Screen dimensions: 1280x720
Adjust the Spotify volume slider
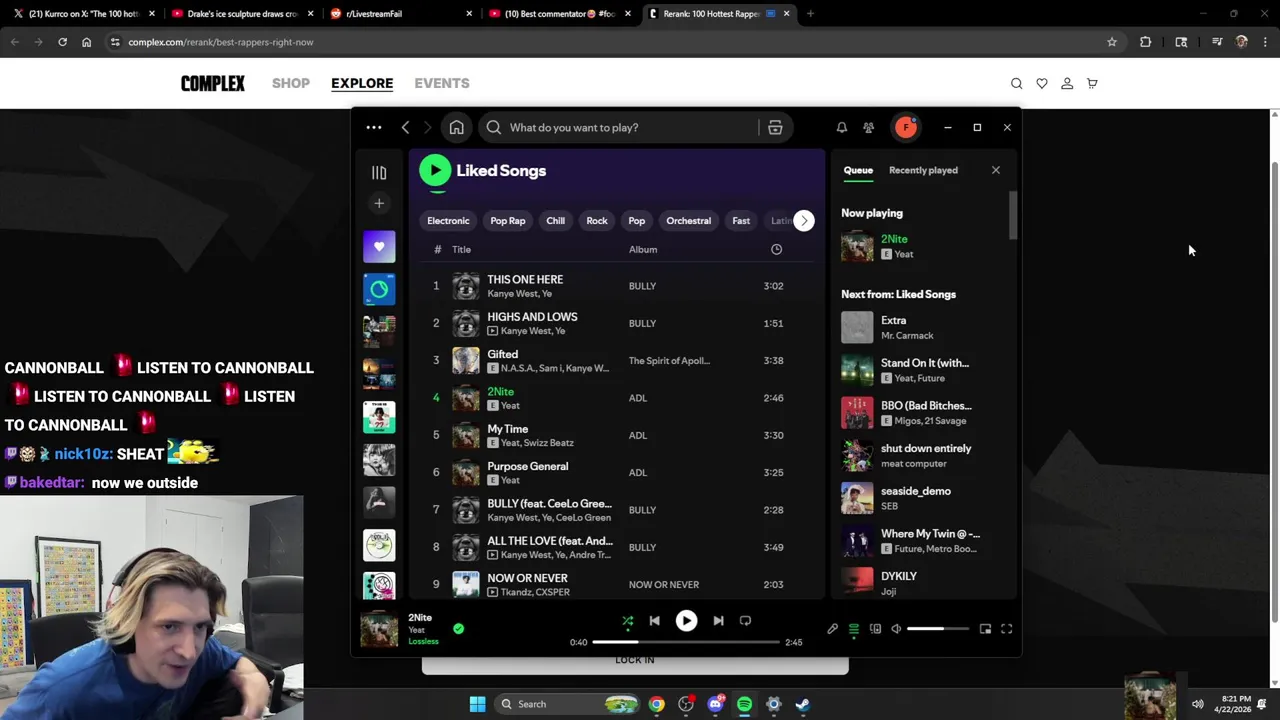pyautogui.click(x=938, y=629)
